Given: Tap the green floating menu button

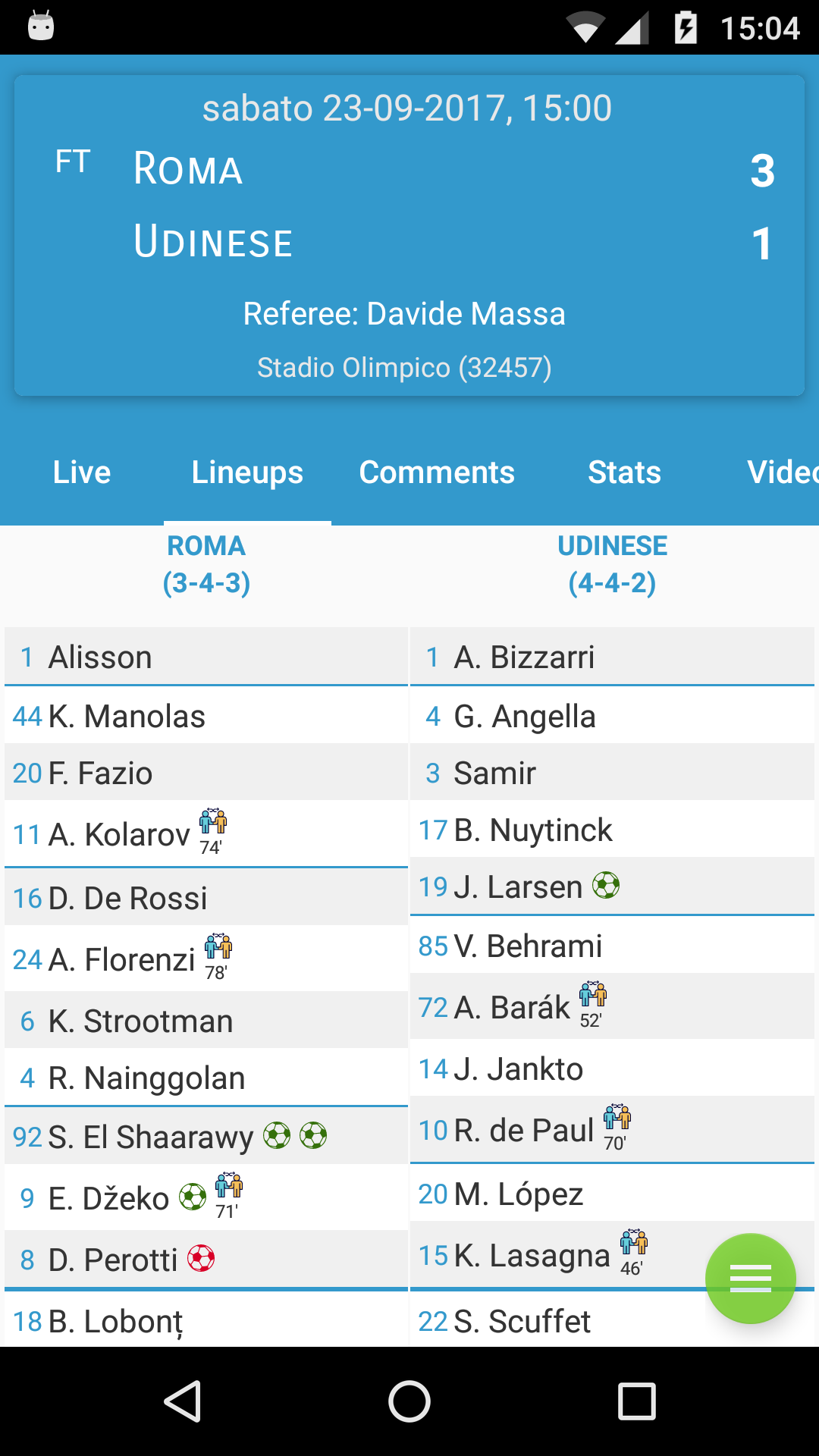Looking at the screenshot, I should (750, 1278).
